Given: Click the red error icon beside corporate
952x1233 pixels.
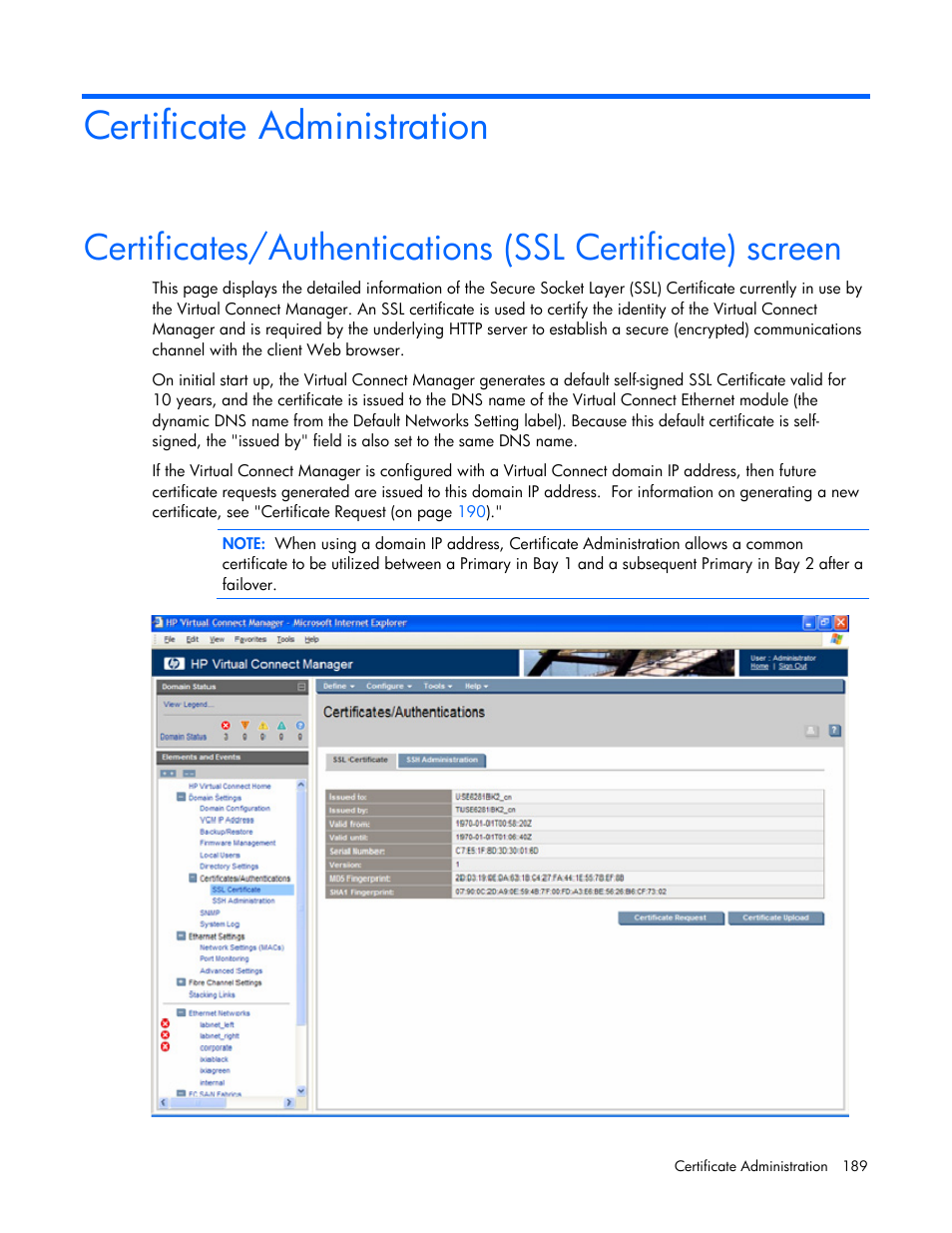Looking at the screenshot, I should click(166, 1047).
